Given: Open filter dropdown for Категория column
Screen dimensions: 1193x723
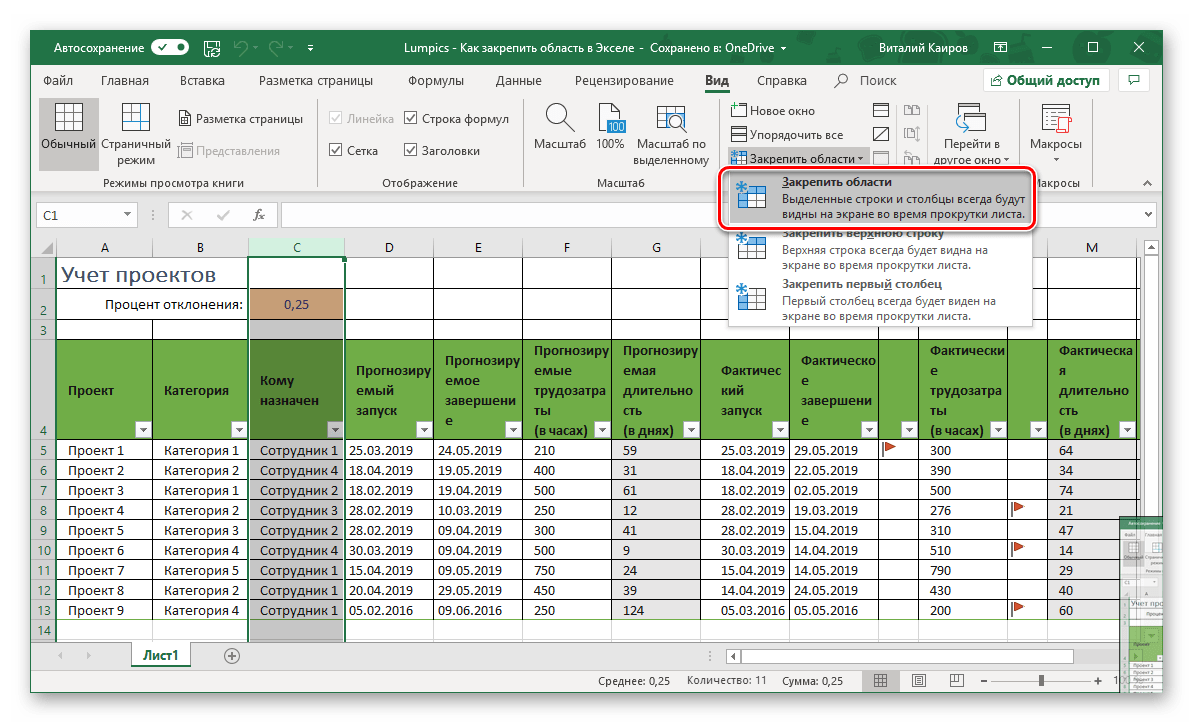Looking at the screenshot, I should tap(238, 430).
